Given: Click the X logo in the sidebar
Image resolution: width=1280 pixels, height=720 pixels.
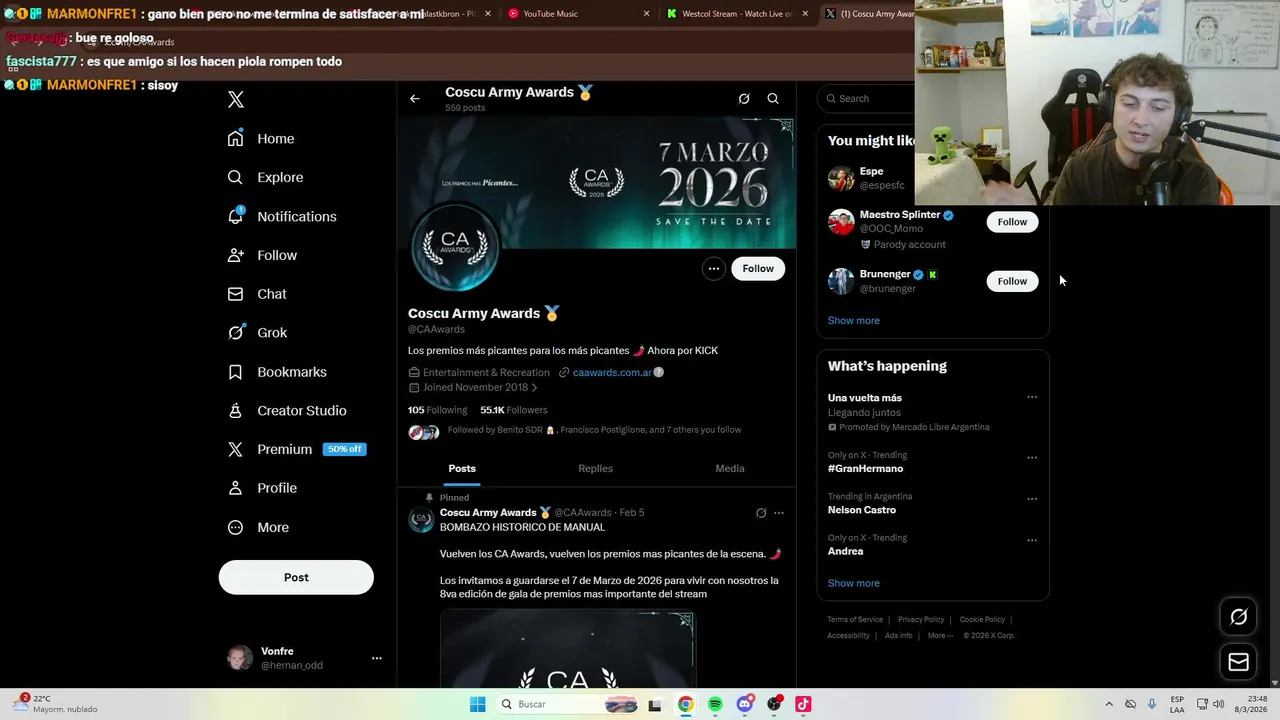Looking at the screenshot, I should click(x=236, y=99).
